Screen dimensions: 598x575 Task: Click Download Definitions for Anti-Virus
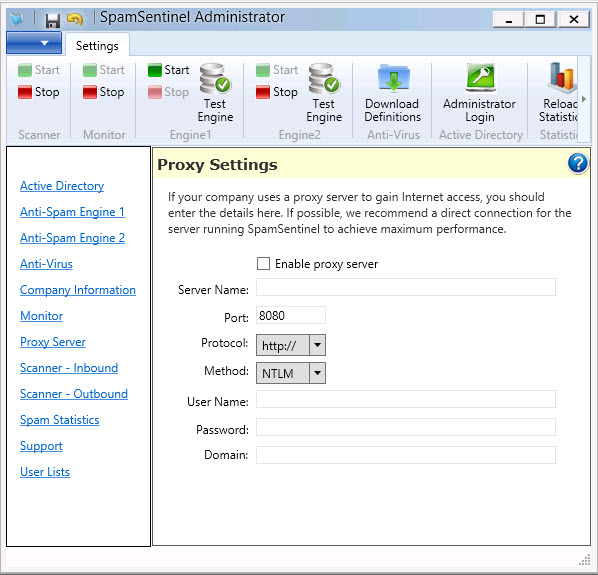tap(392, 93)
